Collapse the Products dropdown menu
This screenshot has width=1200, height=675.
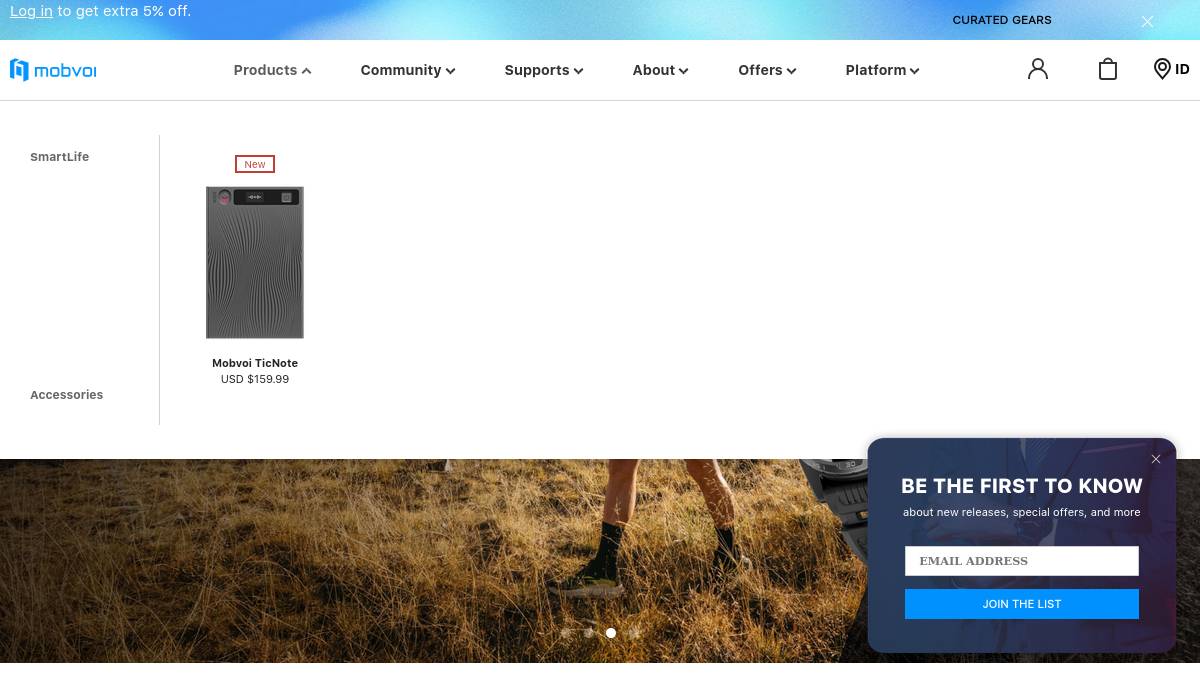tap(272, 70)
